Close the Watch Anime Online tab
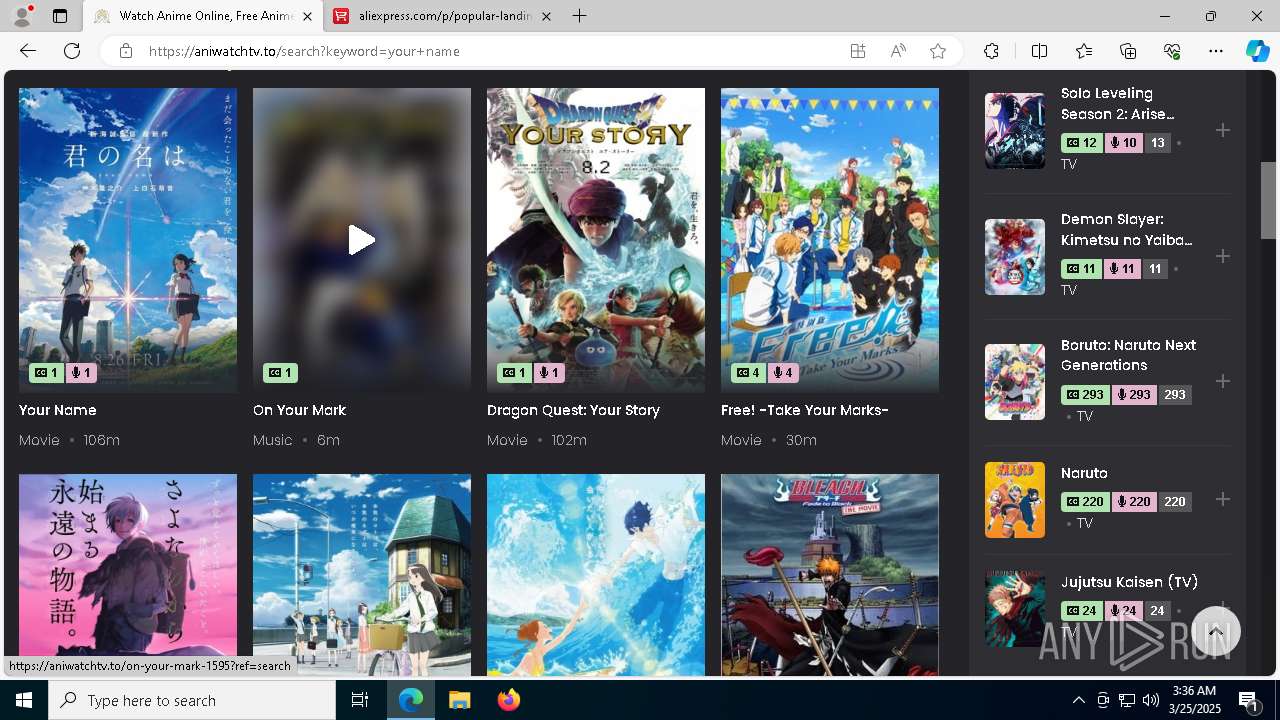 point(307,16)
